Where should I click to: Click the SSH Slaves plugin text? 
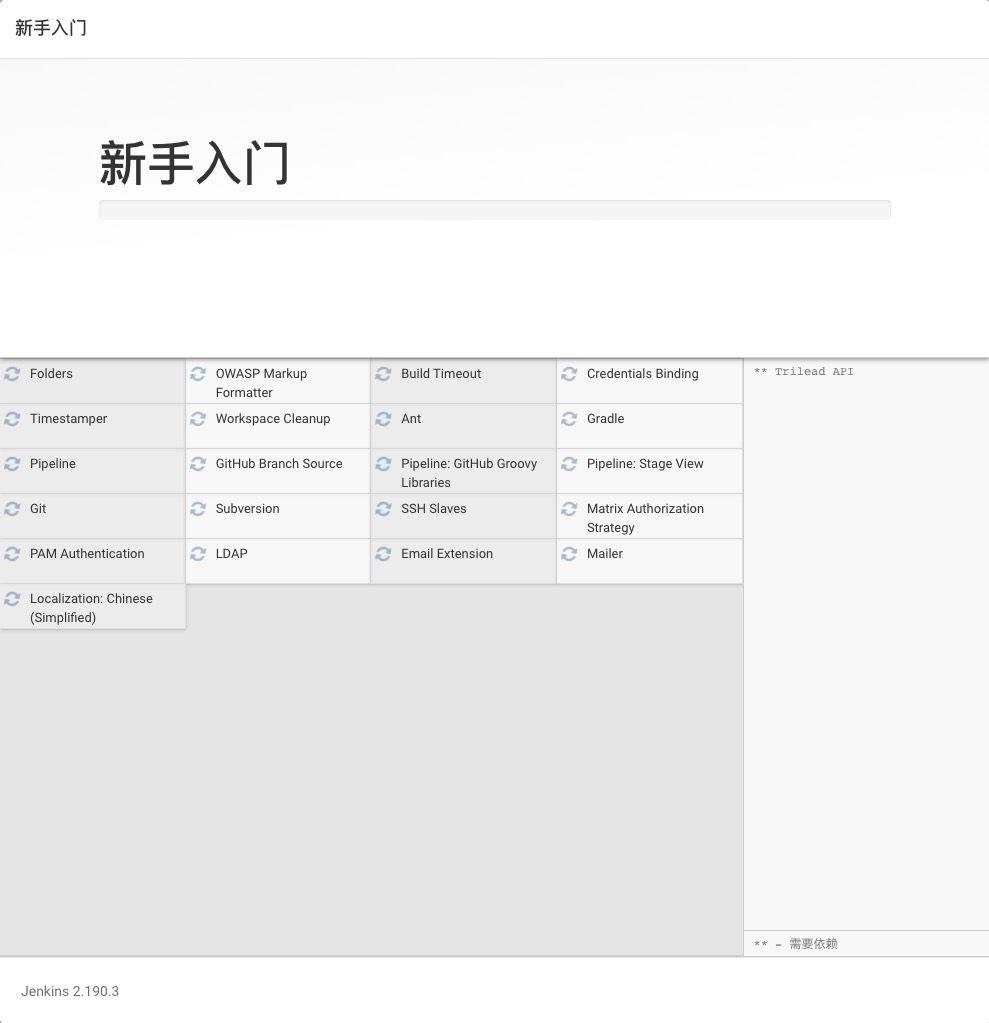click(x=434, y=509)
